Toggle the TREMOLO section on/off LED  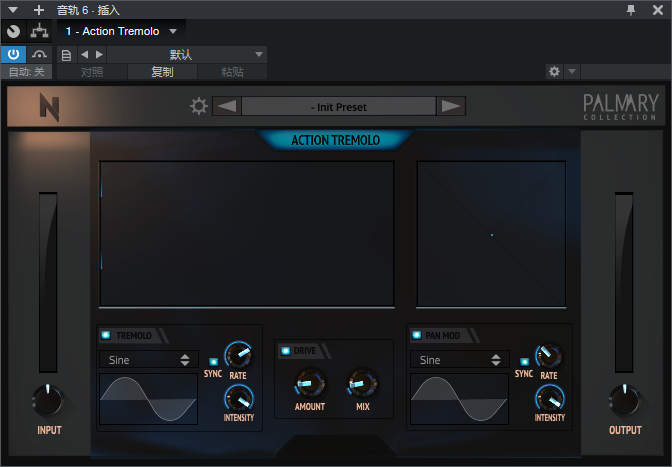(105, 335)
